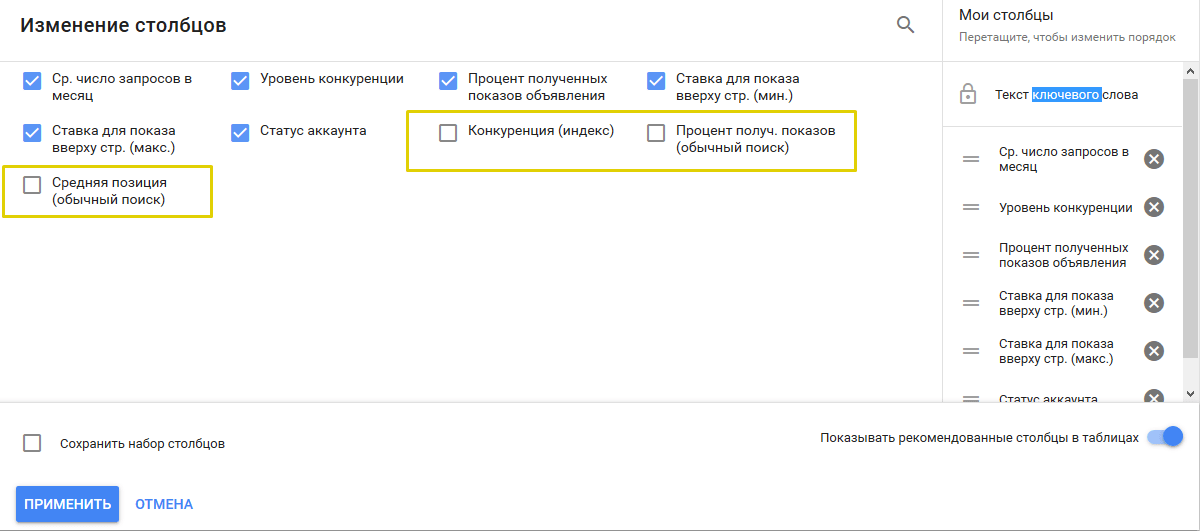Click scrollbar down arrow in 'Мои столбцы'
Image resolution: width=1200 pixels, height=531 pixels.
1190,394
